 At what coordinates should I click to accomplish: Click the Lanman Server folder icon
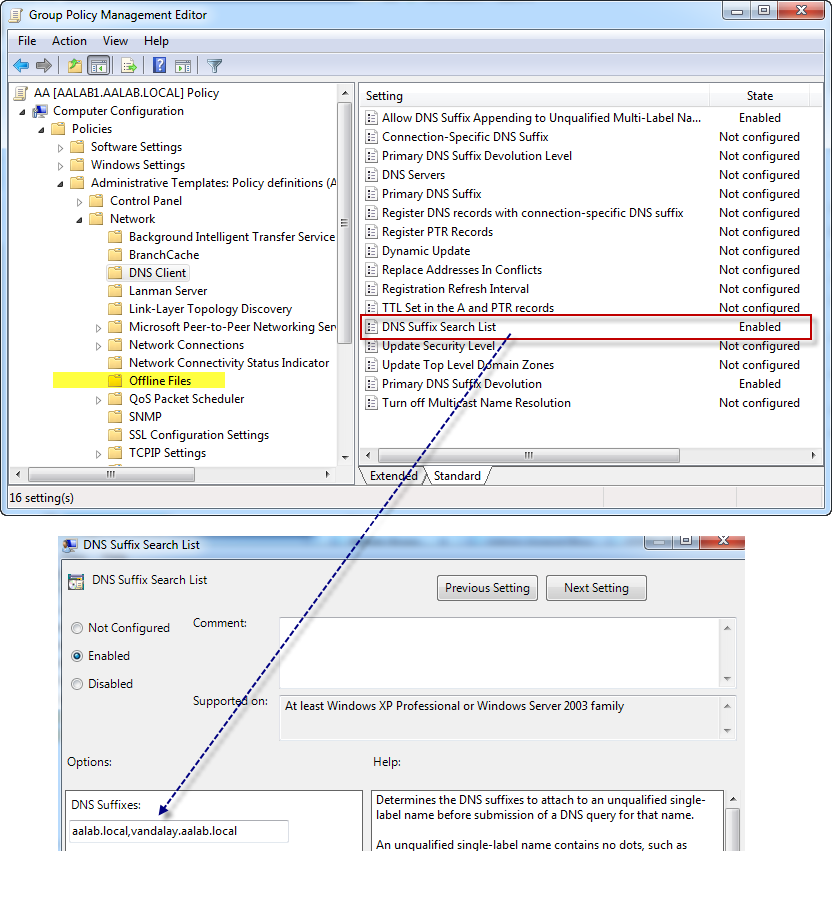pyautogui.click(x=115, y=291)
